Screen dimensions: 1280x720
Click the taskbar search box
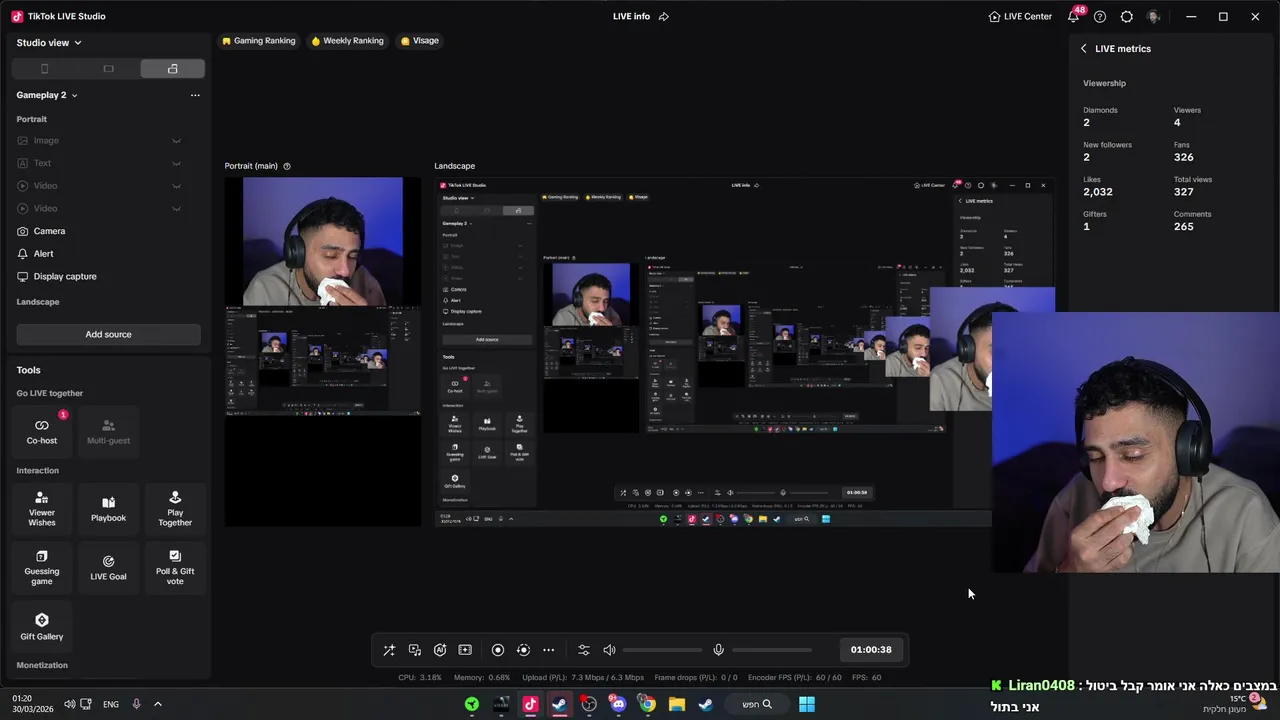coord(756,704)
